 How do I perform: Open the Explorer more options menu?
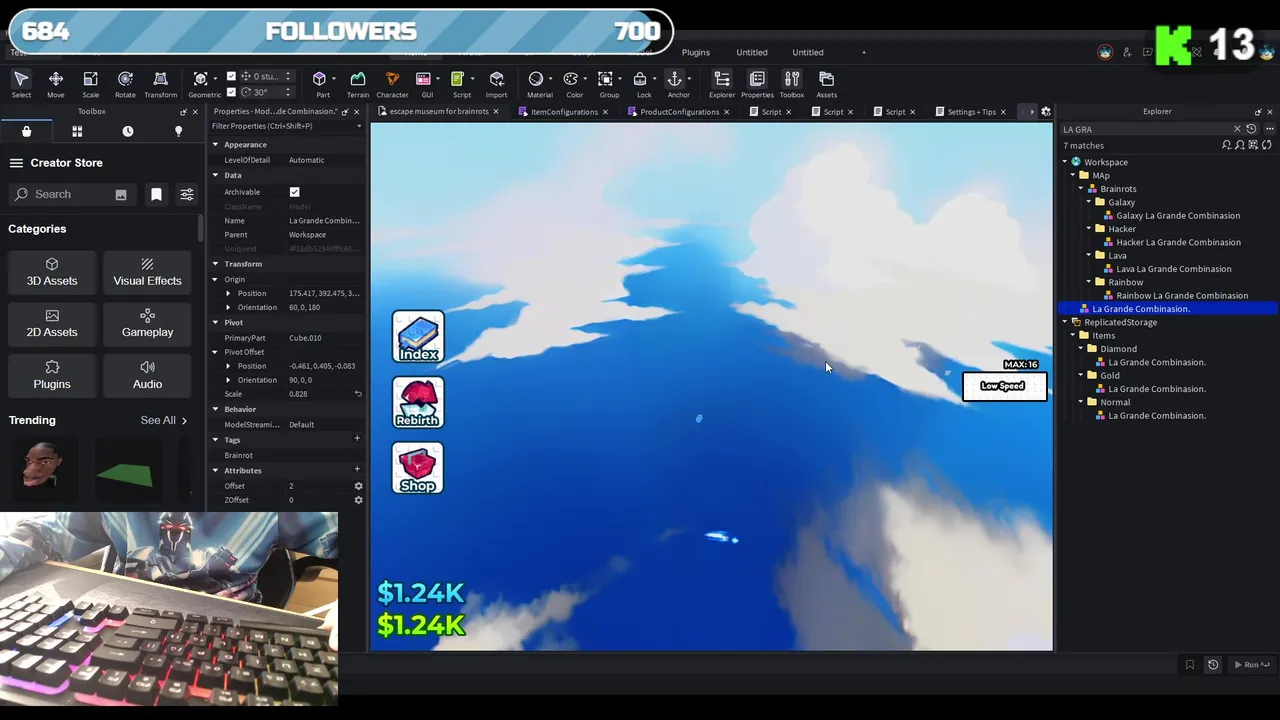click(x=1270, y=129)
